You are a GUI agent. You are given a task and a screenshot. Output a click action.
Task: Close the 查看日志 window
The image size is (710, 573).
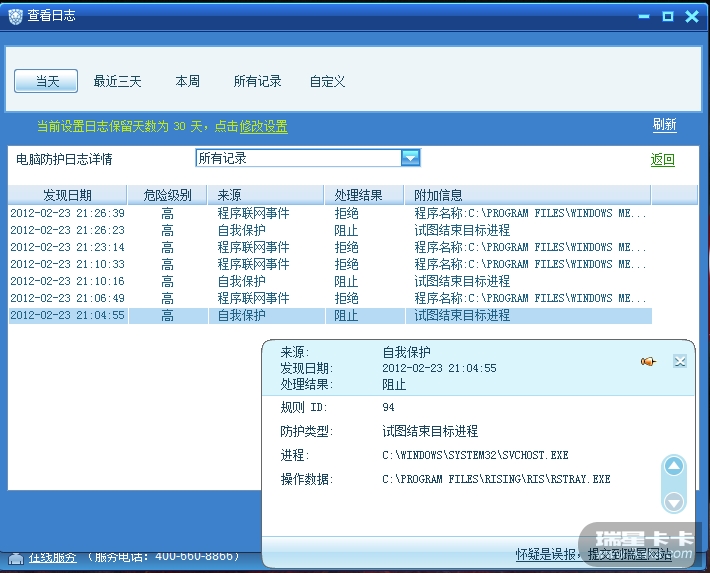tap(692, 17)
